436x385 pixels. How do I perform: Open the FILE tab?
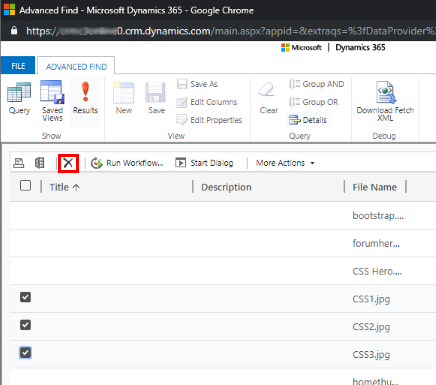(18, 66)
